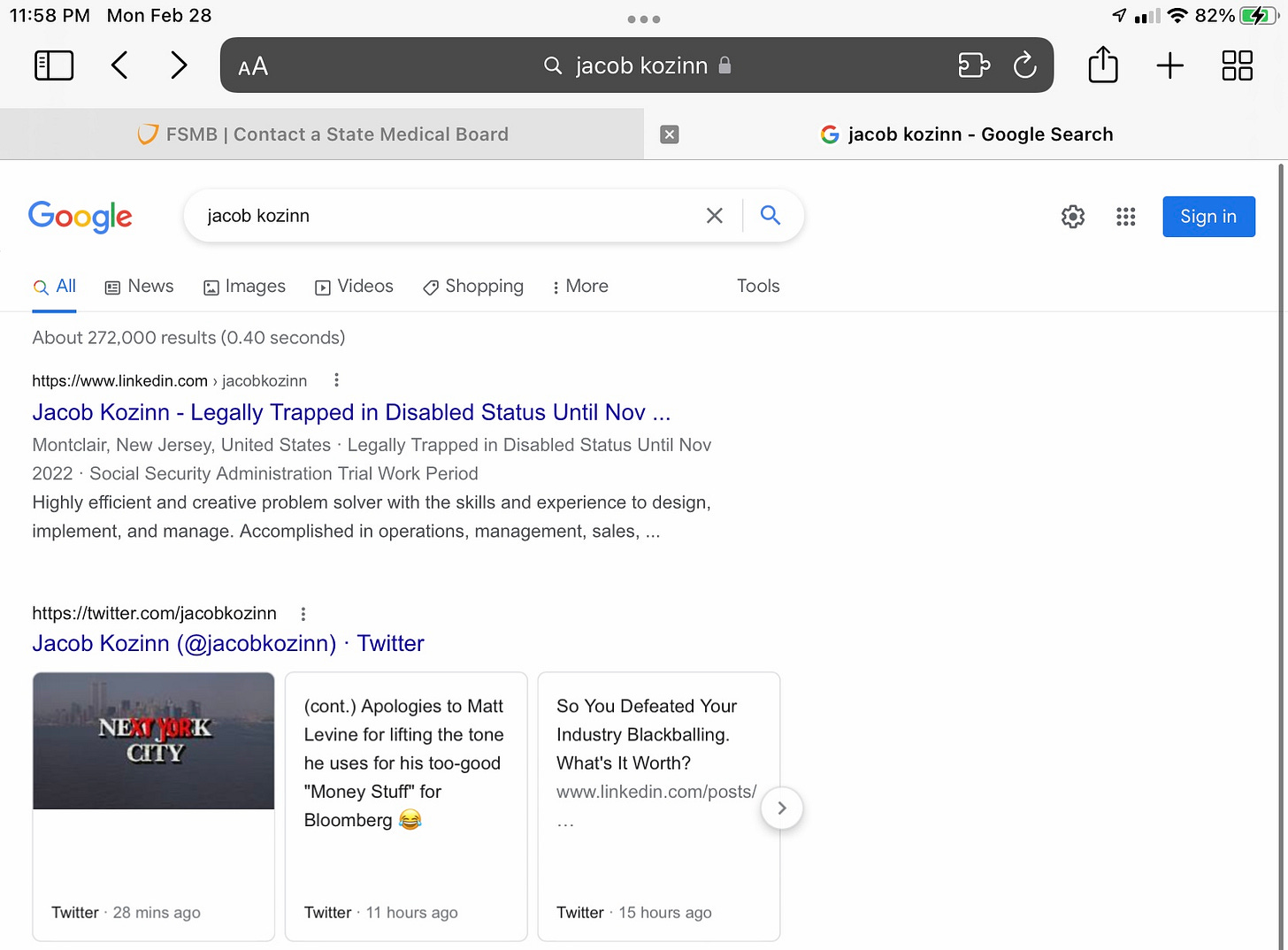This screenshot has width=1288, height=950.
Task: Show next tweets with carousel arrow
Action: click(781, 808)
